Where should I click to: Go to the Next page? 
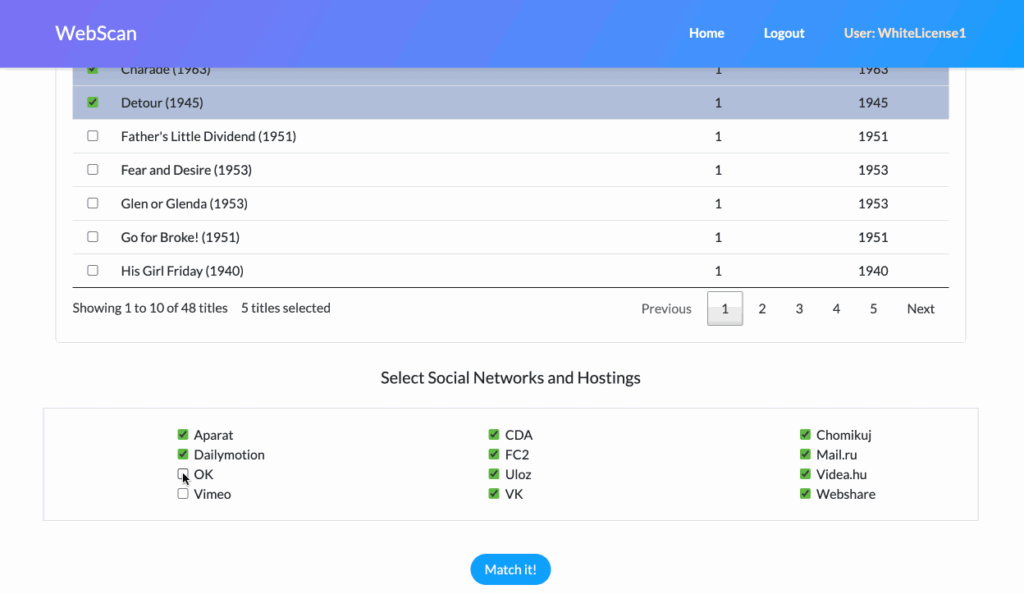click(920, 309)
